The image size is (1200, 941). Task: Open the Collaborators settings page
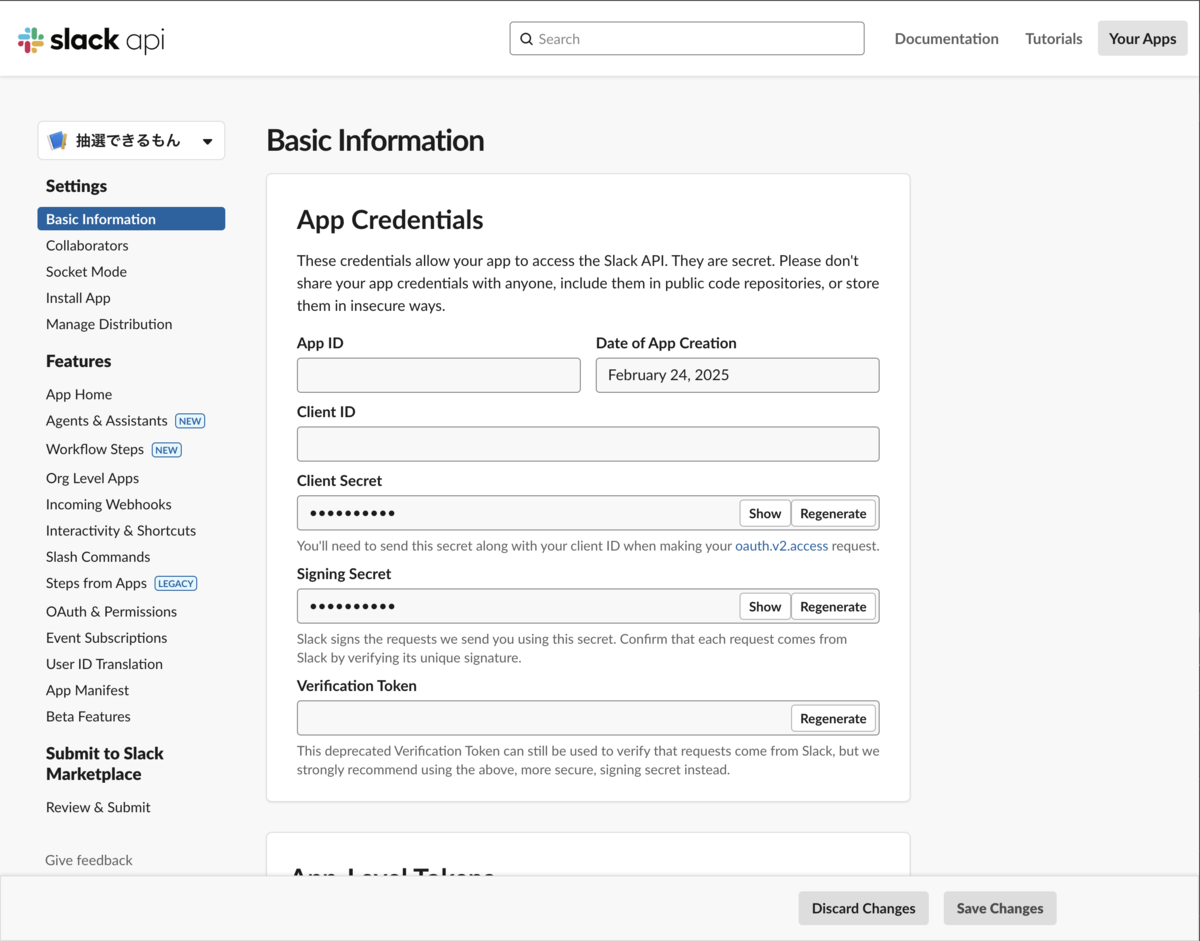pyautogui.click(x=87, y=245)
